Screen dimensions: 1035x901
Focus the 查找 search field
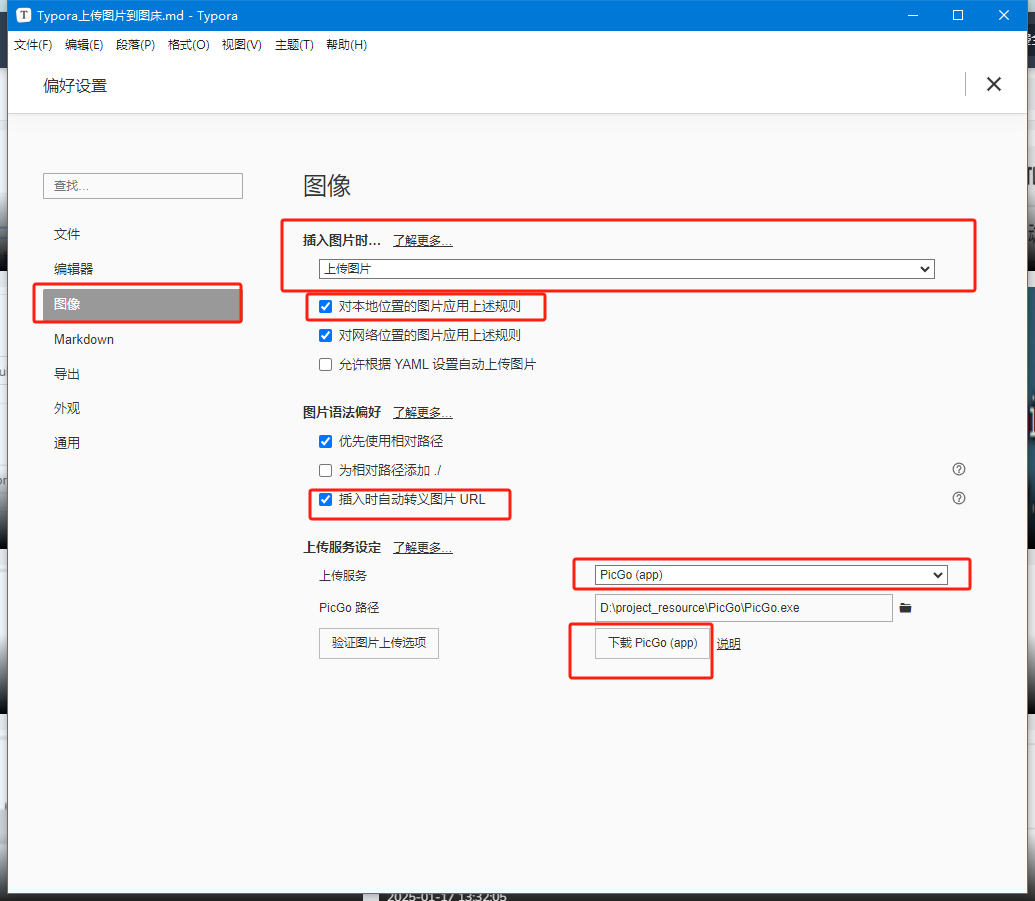click(x=143, y=186)
